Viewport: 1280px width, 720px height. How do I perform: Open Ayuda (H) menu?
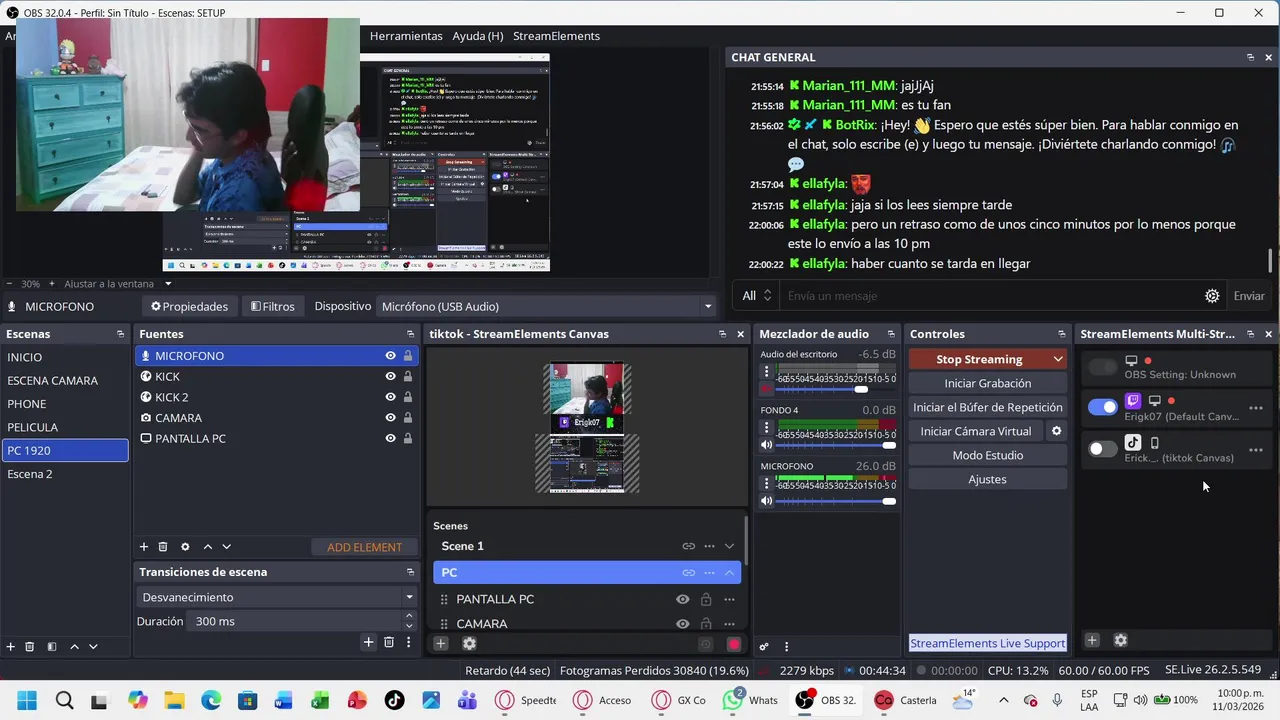pyautogui.click(x=477, y=36)
